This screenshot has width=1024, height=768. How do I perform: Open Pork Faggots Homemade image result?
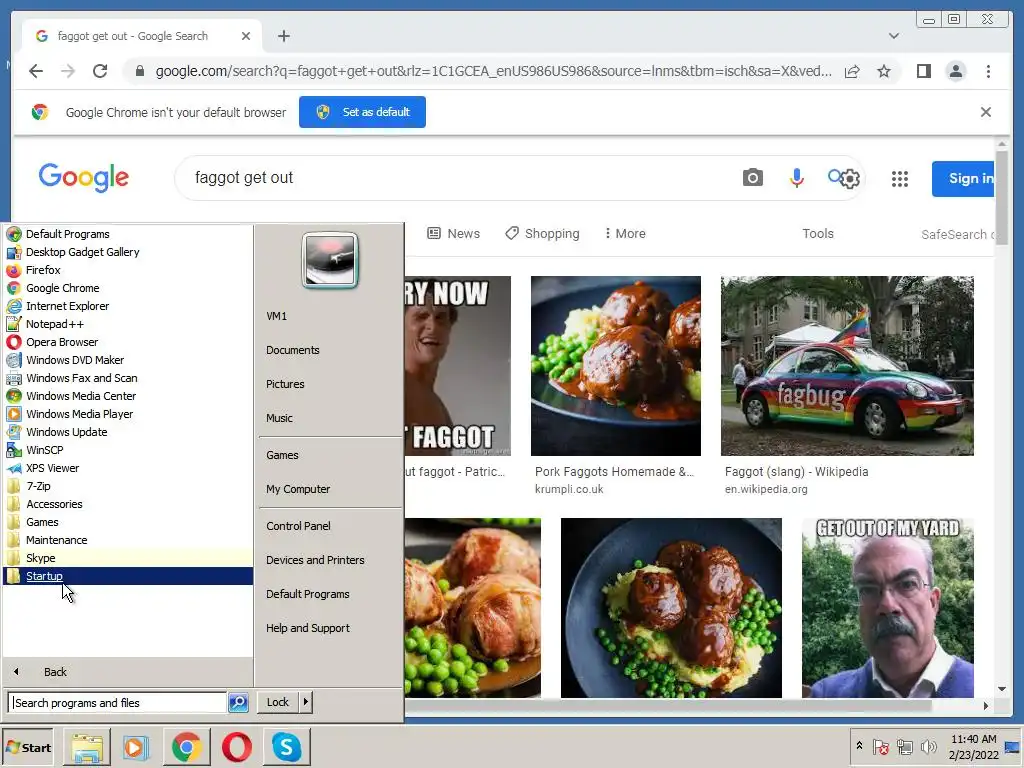616,366
